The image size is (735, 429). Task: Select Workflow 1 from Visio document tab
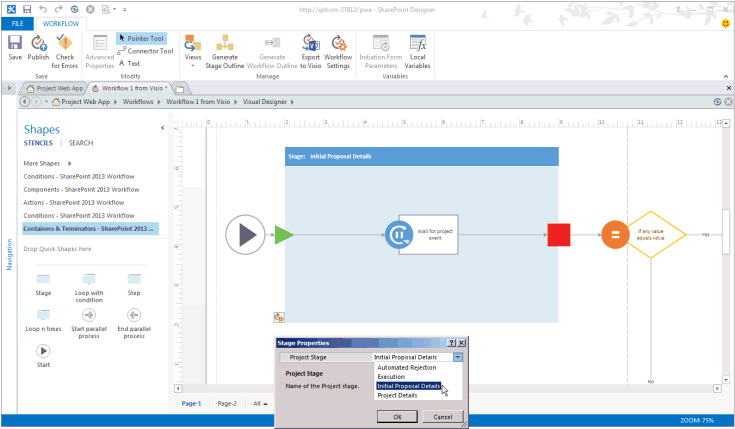(130, 88)
